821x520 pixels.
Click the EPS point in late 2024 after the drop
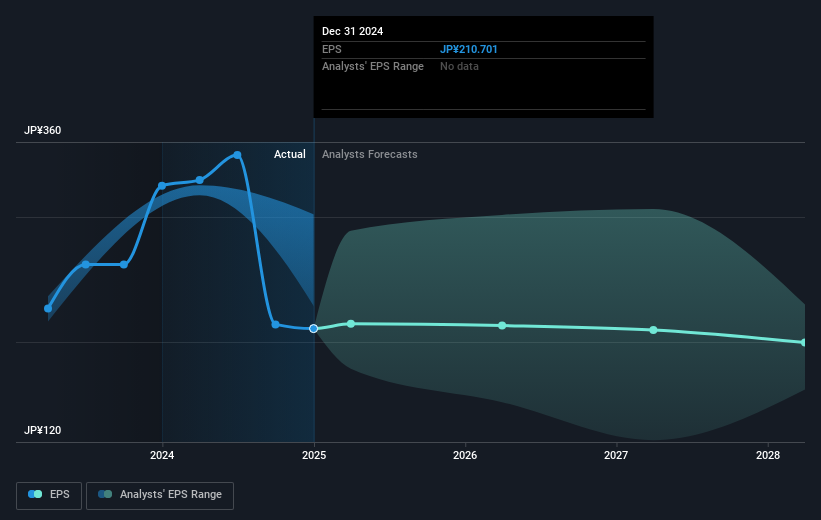pos(275,325)
